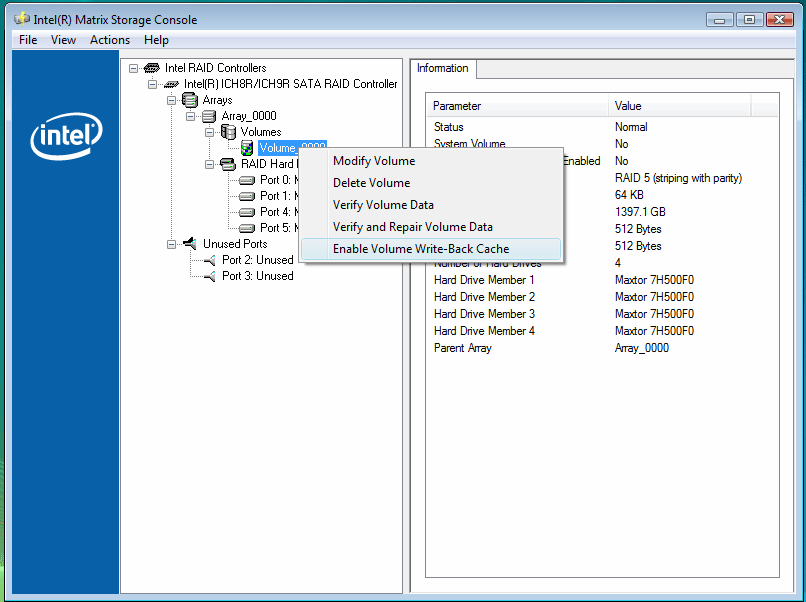Click the 'Array_0000' parent array value
This screenshot has height=602, width=806.
642,348
